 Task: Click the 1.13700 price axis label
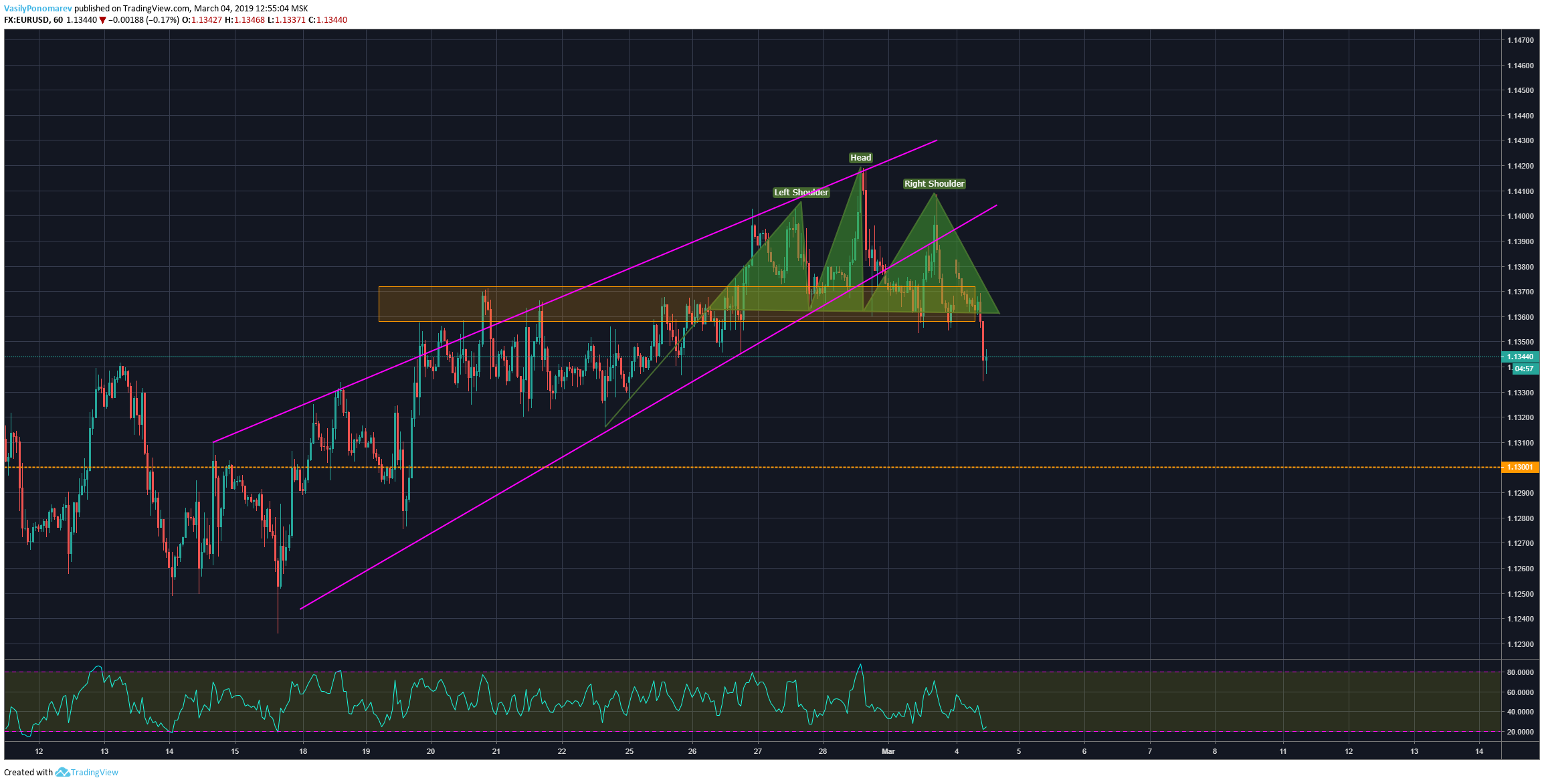tap(1520, 292)
